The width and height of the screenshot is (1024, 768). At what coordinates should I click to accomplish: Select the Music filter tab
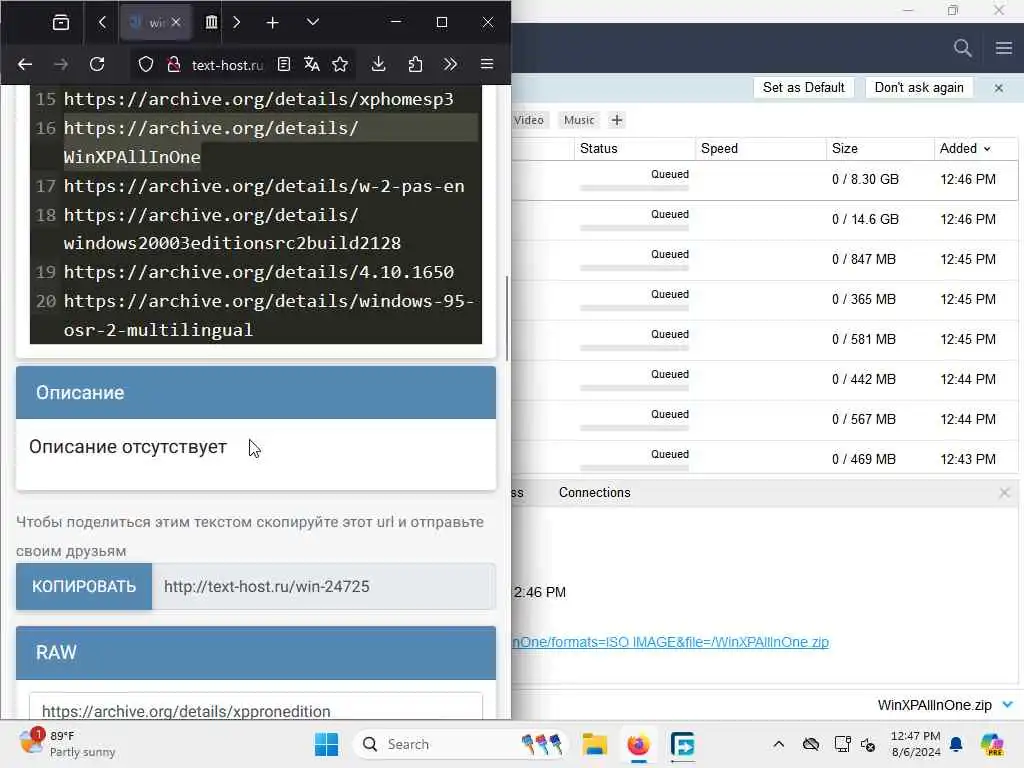(x=579, y=120)
